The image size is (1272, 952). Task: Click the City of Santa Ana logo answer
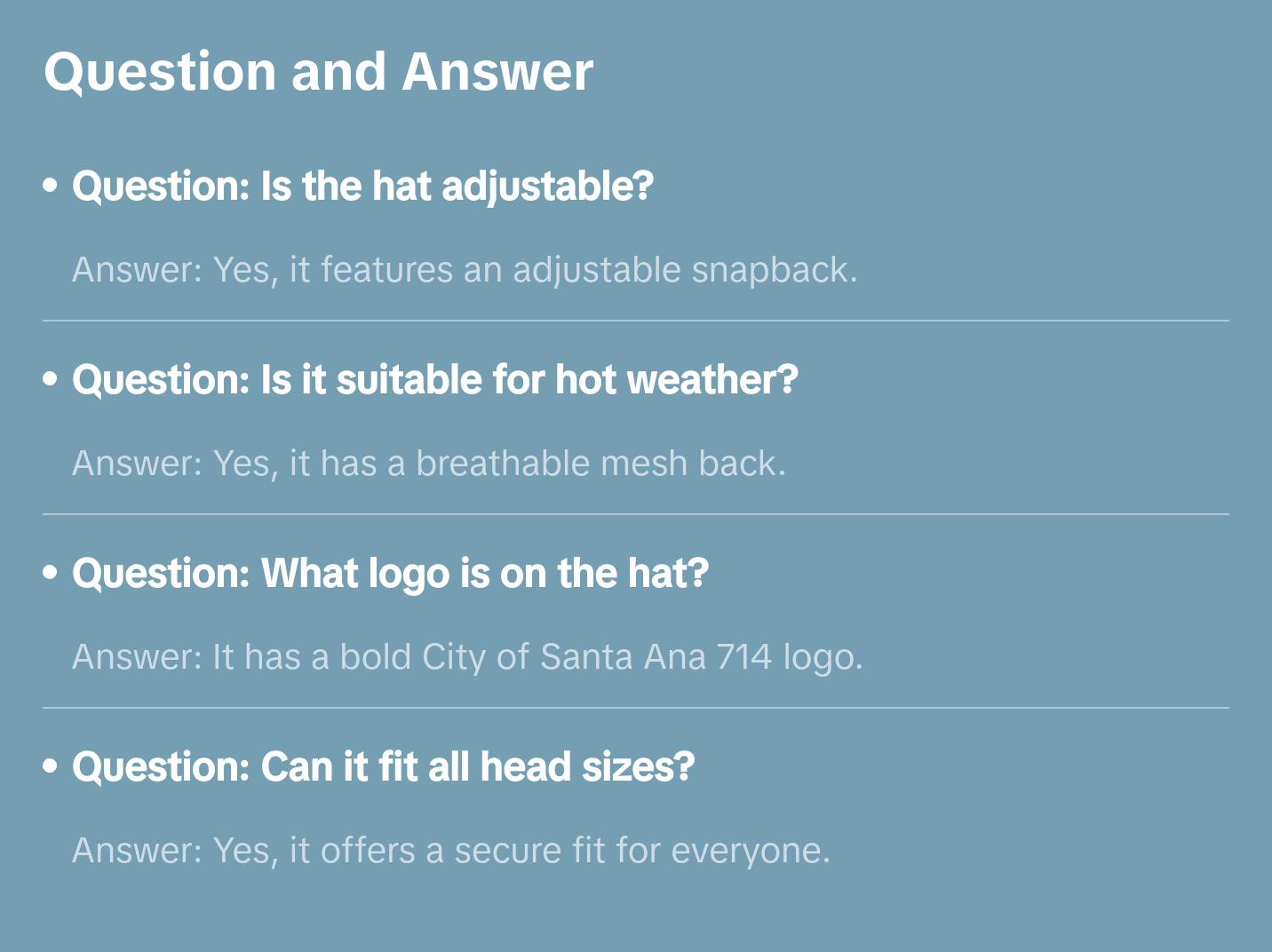(467, 657)
